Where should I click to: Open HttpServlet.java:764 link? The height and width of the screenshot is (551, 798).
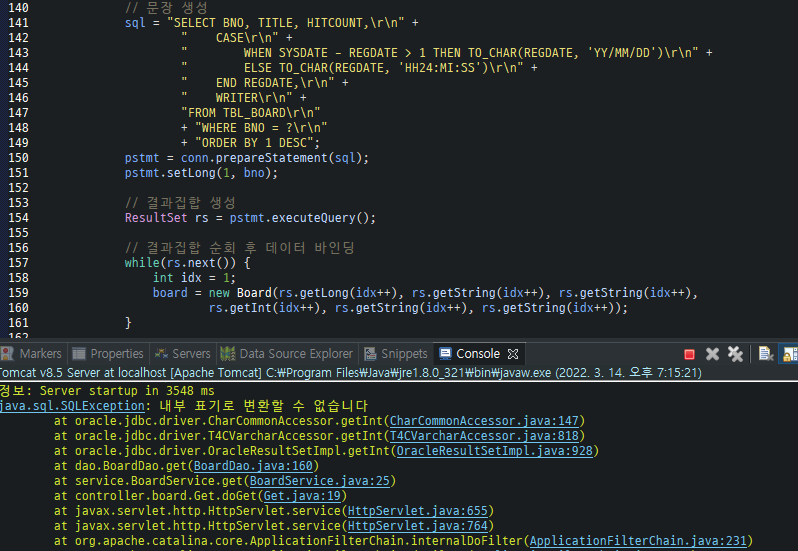(x=417, y=526)
